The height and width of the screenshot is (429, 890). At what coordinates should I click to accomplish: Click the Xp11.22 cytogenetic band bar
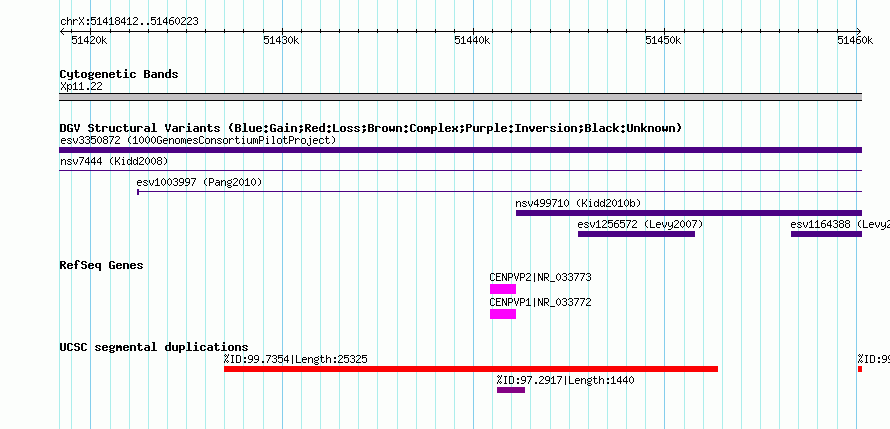pos(460,97)
